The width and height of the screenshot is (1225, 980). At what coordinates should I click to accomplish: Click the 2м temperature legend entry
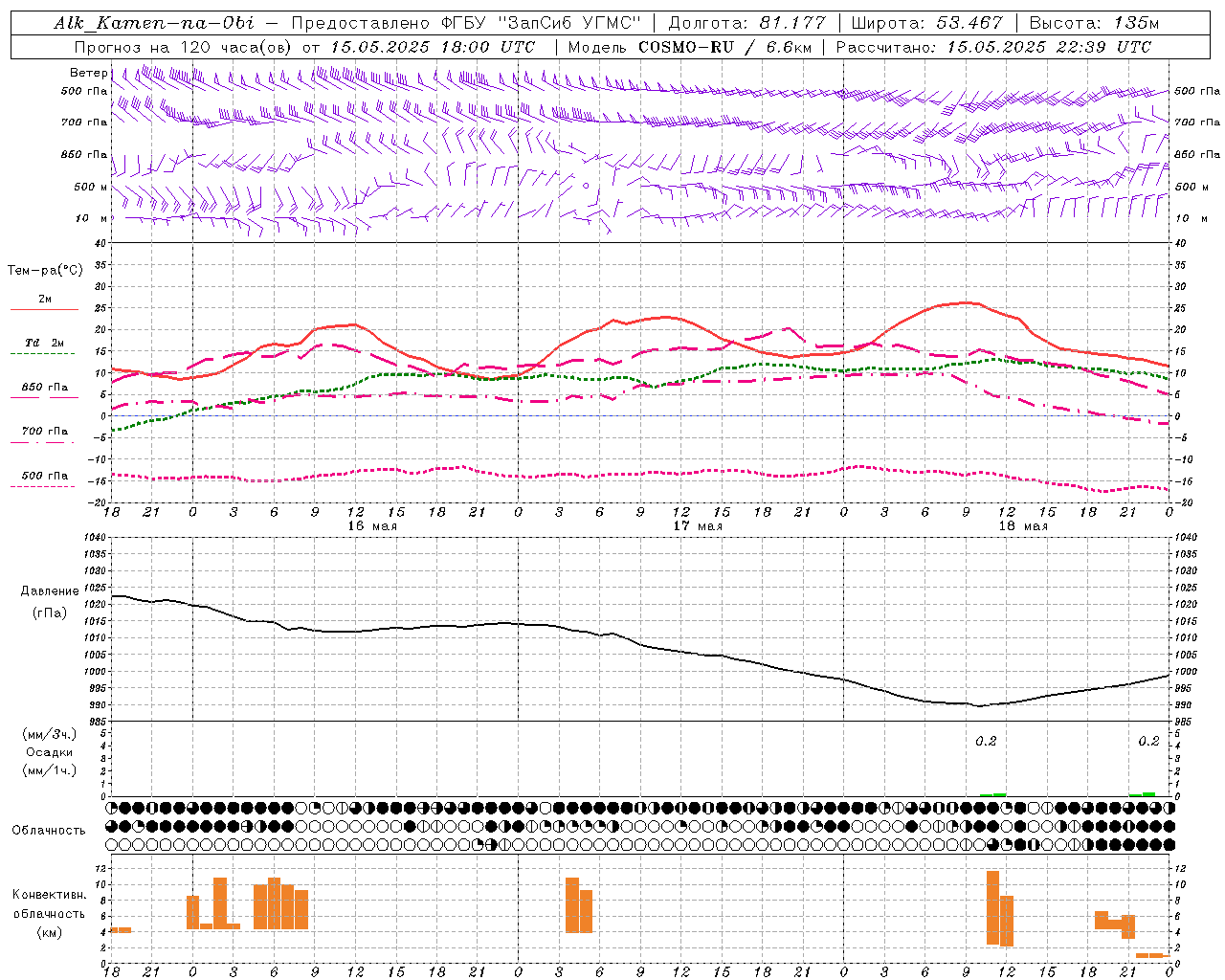45,300
